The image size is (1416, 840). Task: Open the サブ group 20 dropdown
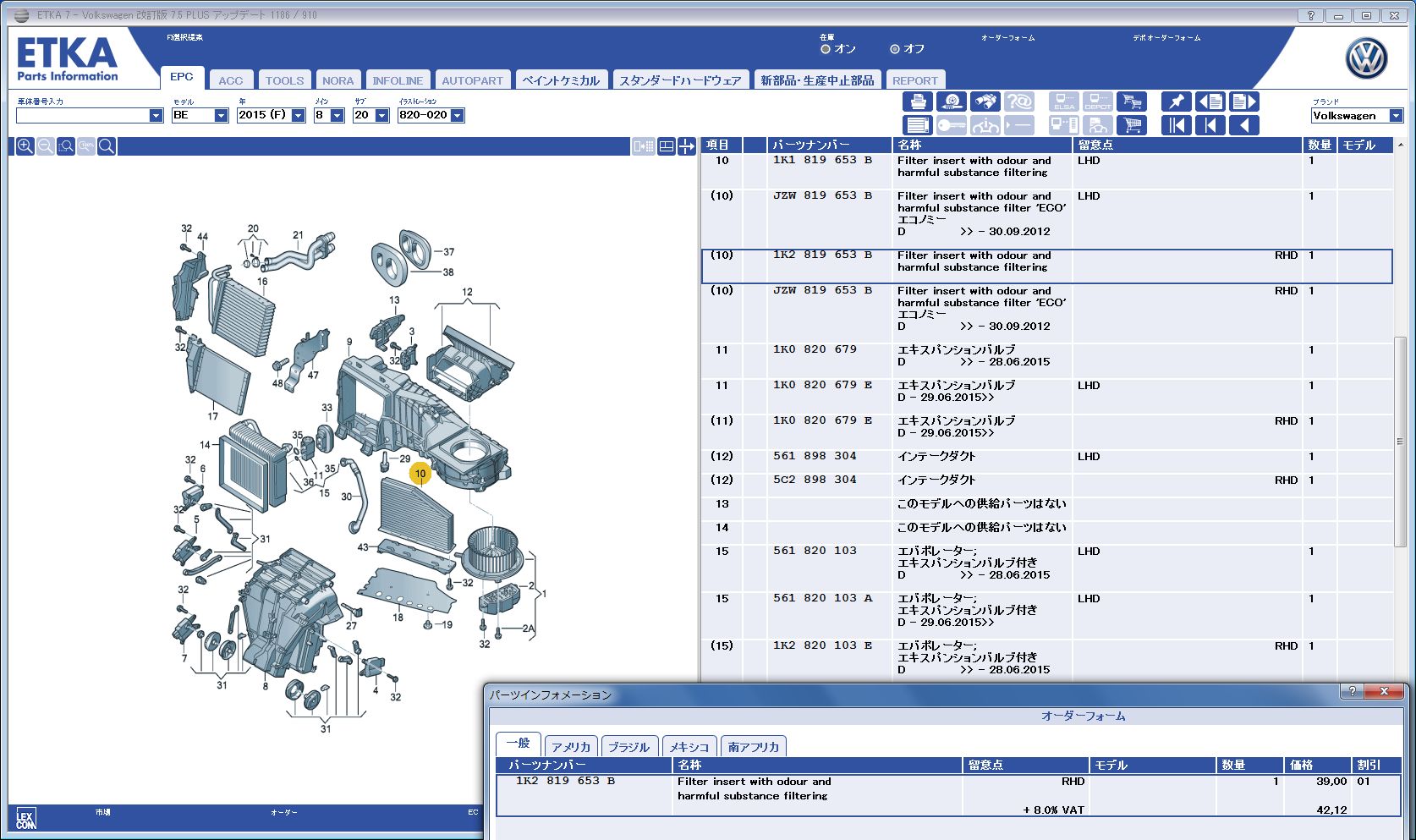coord(381,115)
